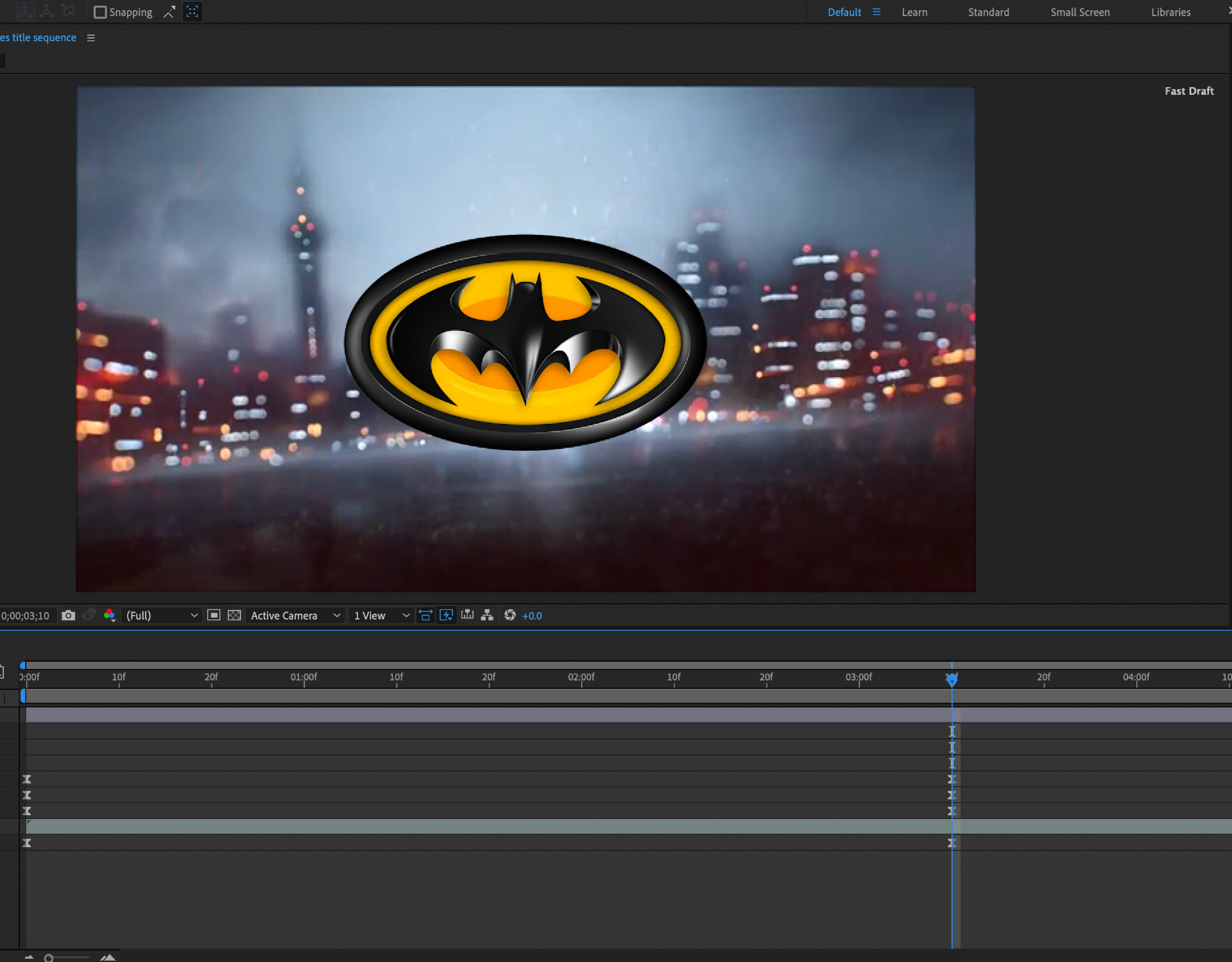Take a snapshot with camera icon
Image resolution: width=1232 pixels, height=962 pixels.
[x=68, y=616]
